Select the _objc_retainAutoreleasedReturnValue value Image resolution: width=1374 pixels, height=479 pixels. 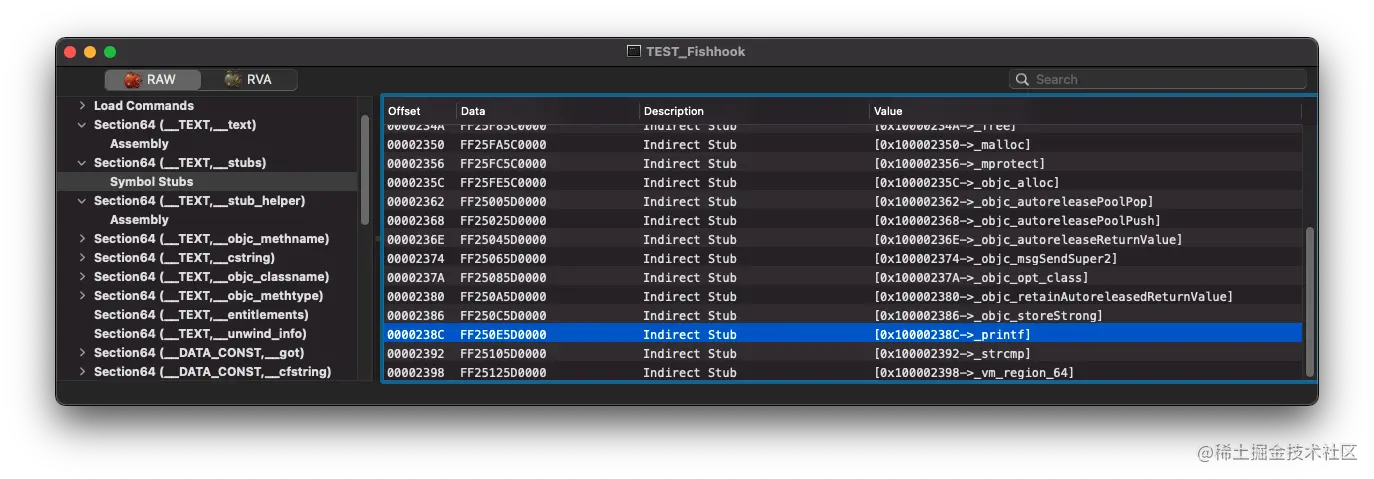(1053, 297)
